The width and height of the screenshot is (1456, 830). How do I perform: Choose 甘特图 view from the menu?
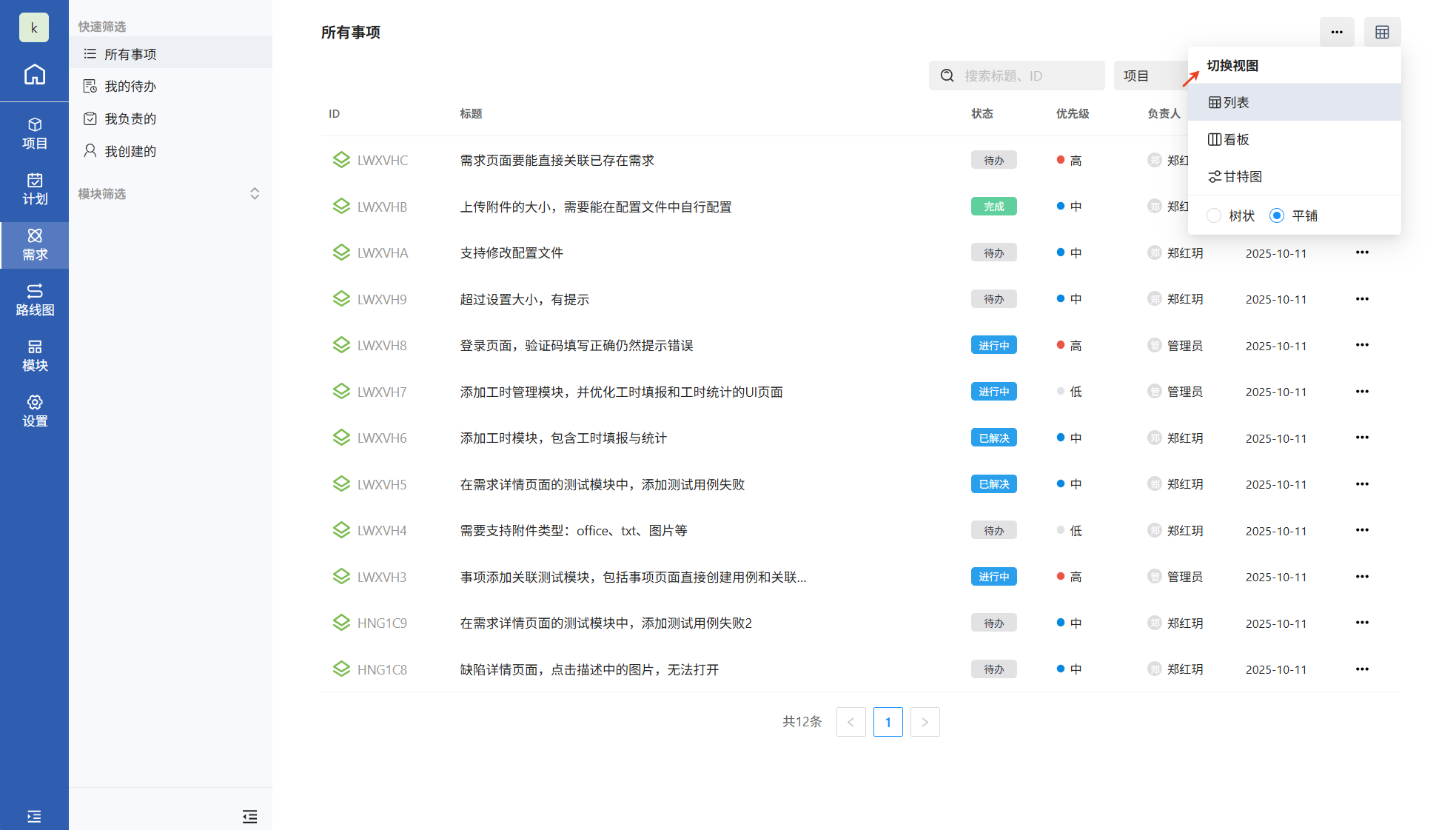coord(1235,176)
